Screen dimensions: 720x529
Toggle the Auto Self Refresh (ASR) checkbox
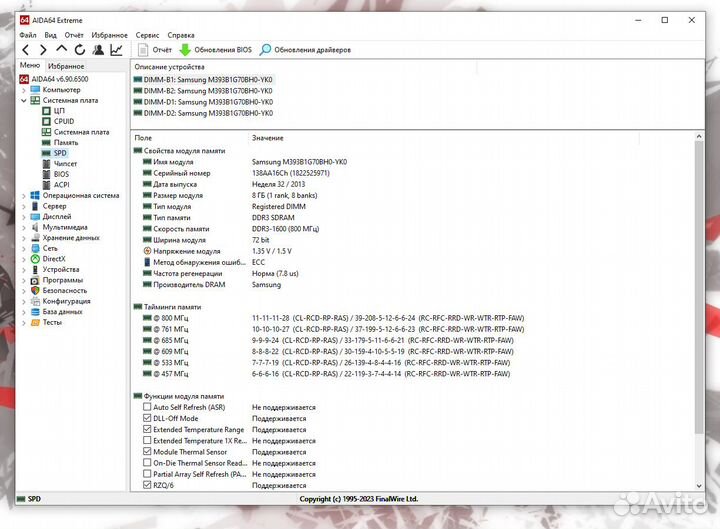(x=148, y=408)
